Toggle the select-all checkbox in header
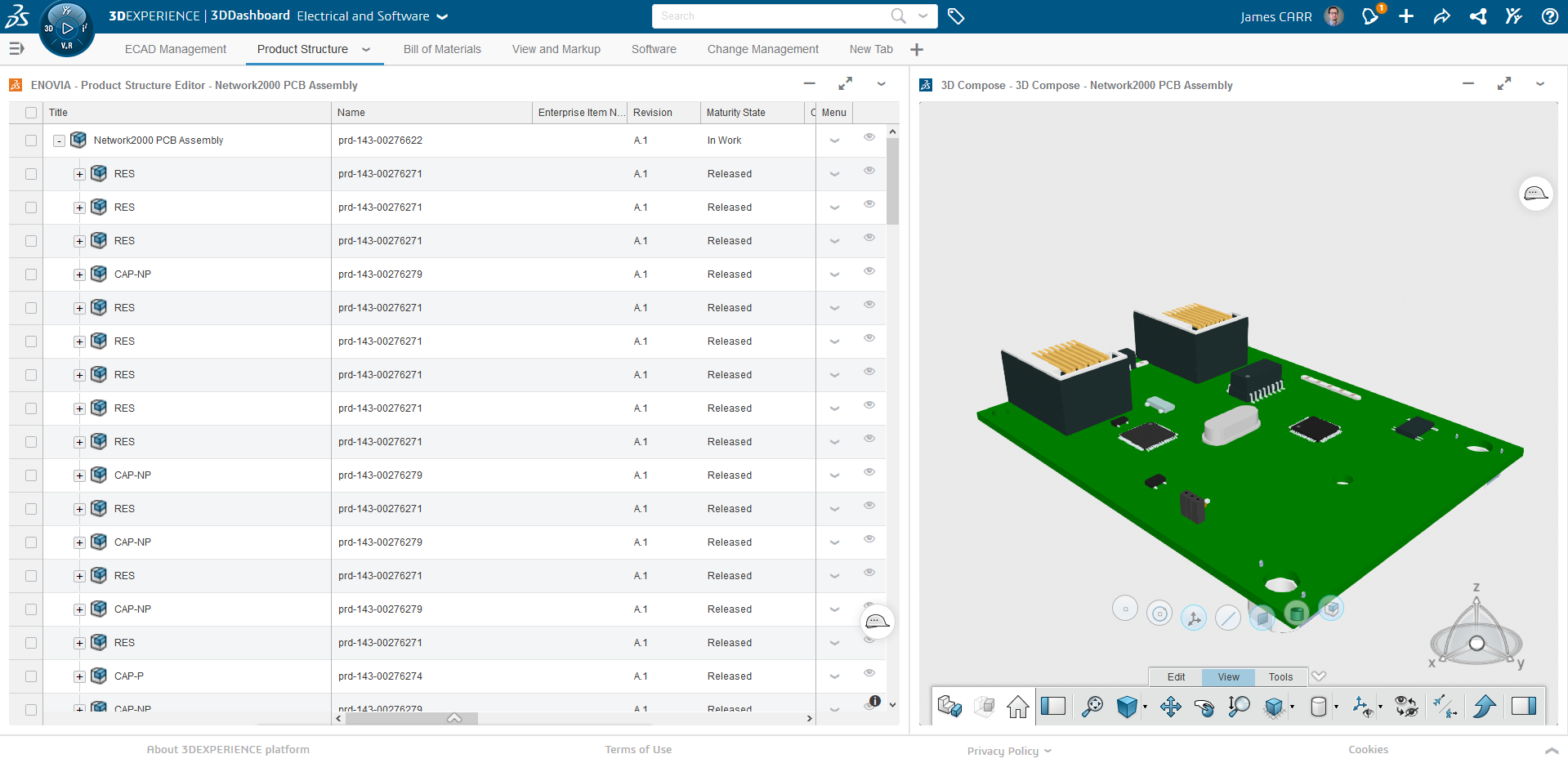 click(31, 113)
